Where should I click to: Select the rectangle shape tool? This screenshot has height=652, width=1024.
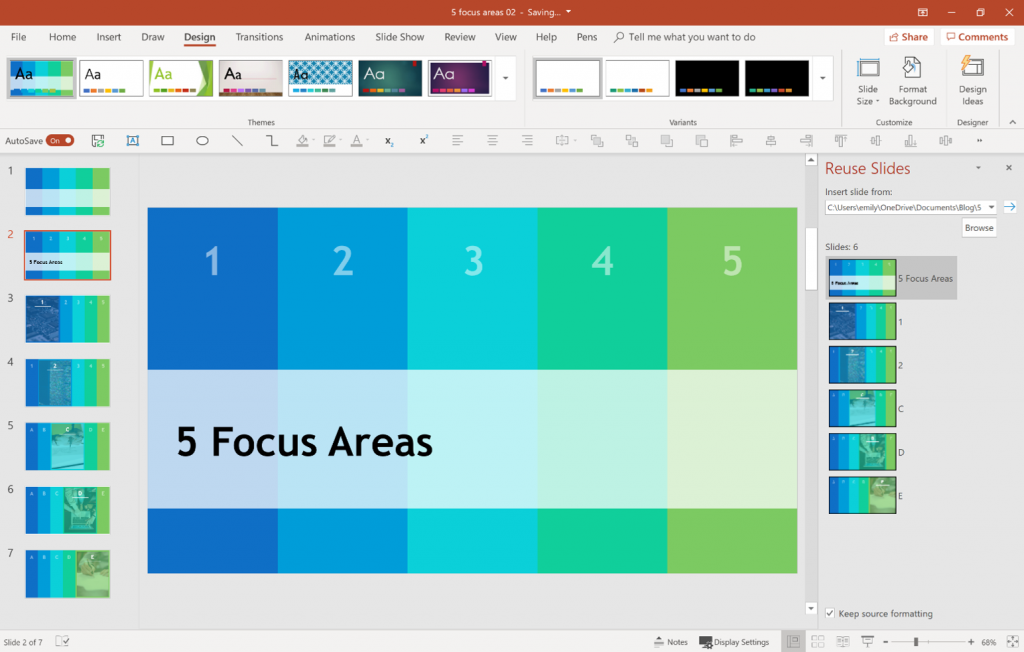coord(167,140)
